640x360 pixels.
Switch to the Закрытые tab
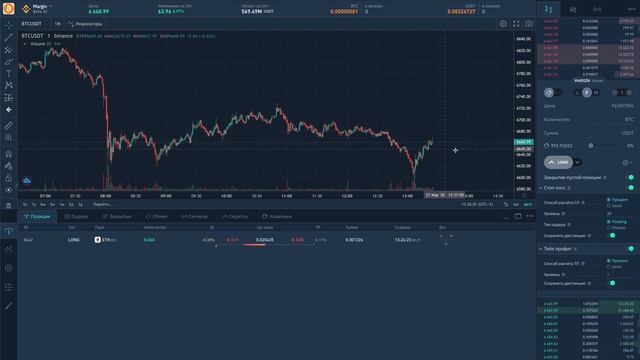point(117,216)
